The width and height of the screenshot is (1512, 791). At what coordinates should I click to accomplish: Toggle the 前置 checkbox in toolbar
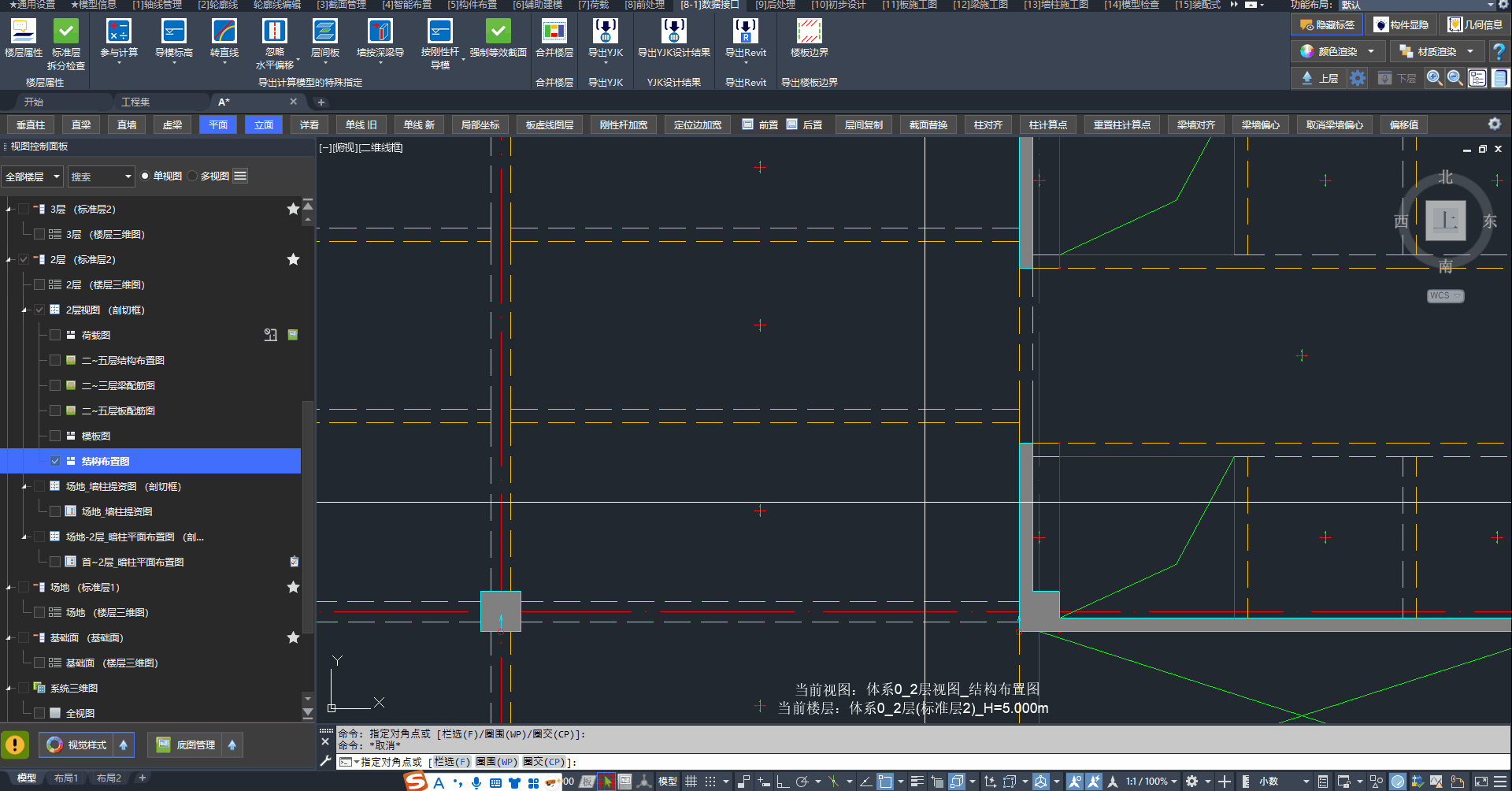[748, 124]
